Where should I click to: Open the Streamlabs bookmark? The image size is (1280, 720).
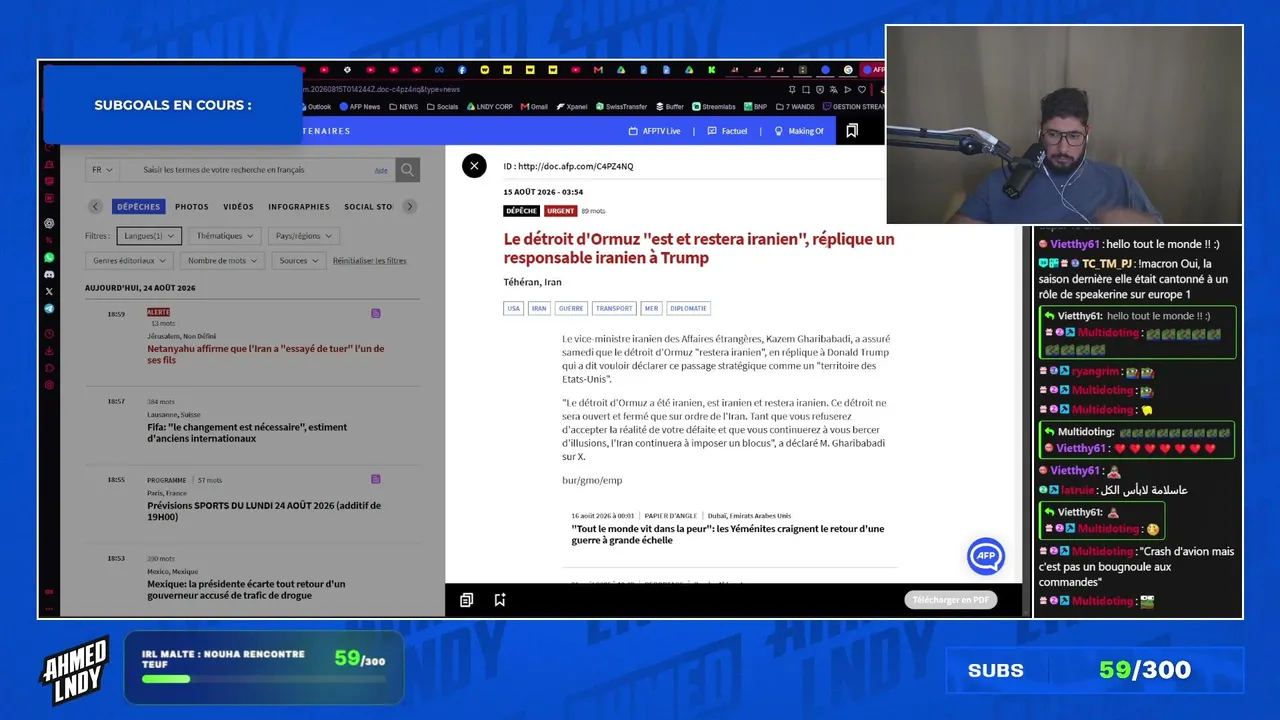click(x=714, y=107)
